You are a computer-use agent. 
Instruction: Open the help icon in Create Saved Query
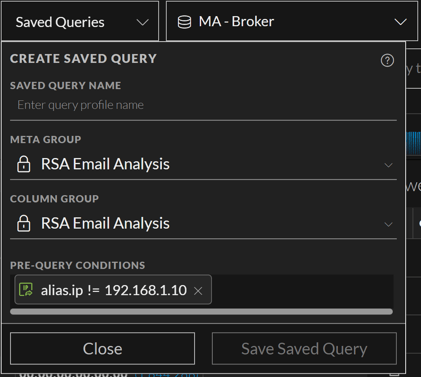387,60
